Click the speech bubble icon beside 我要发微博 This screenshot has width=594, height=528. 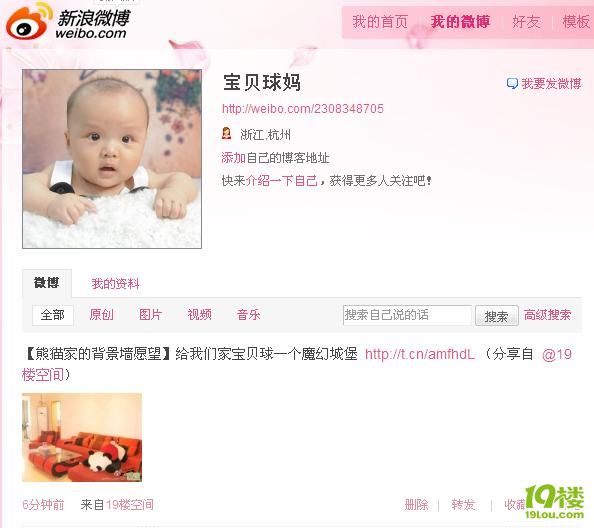click(512, 83)
